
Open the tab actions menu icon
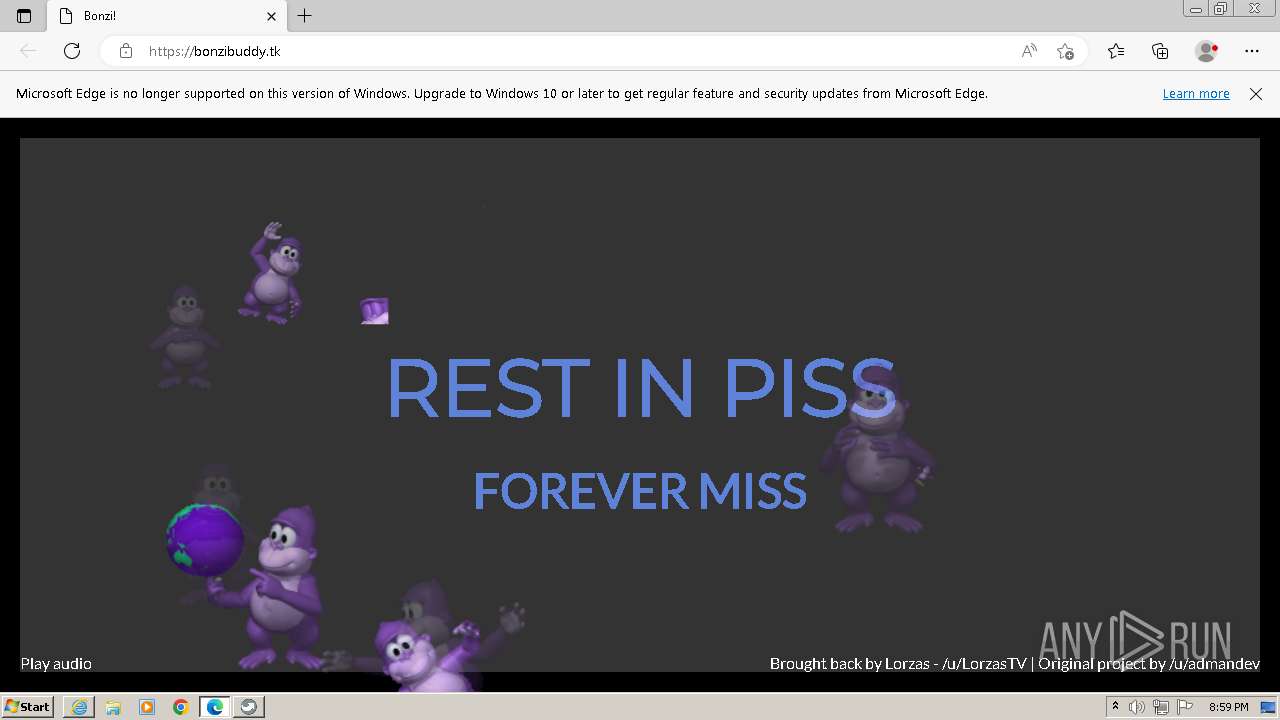coord(24,16)
